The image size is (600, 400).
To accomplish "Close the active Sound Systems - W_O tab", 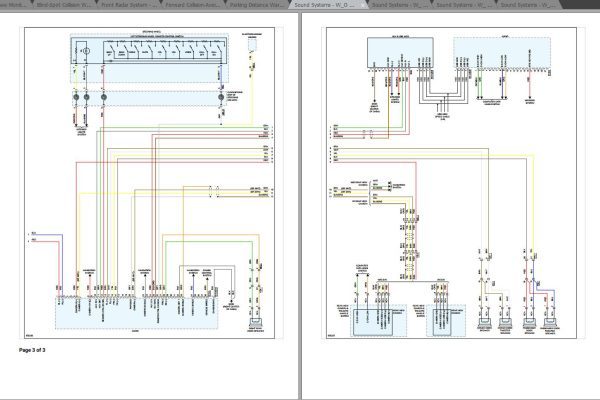I will coord(363,5).
